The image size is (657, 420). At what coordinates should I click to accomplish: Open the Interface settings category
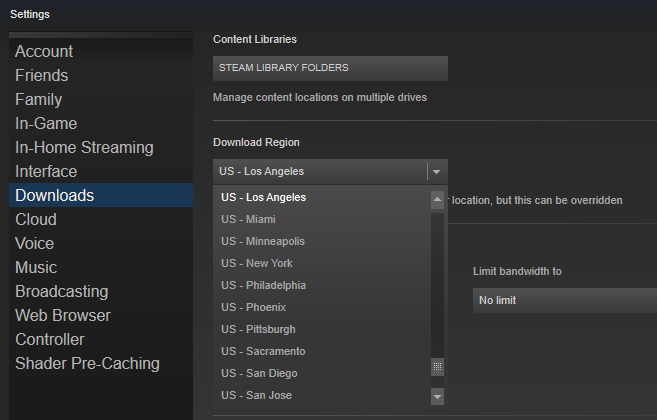(x=101, y=171)
